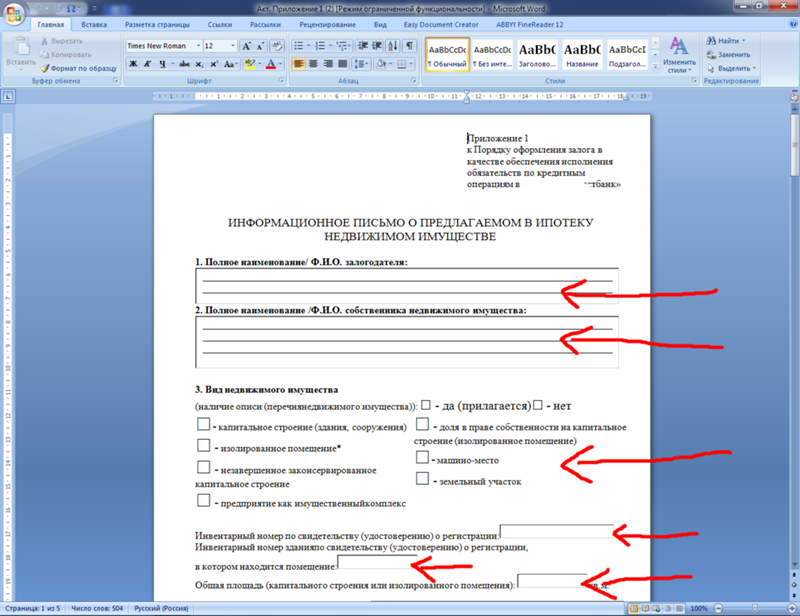Image resolution: width=800 pixels, height=616 pixels.
Task: Check 'доля в праве собственности' box
Action: 422,424
